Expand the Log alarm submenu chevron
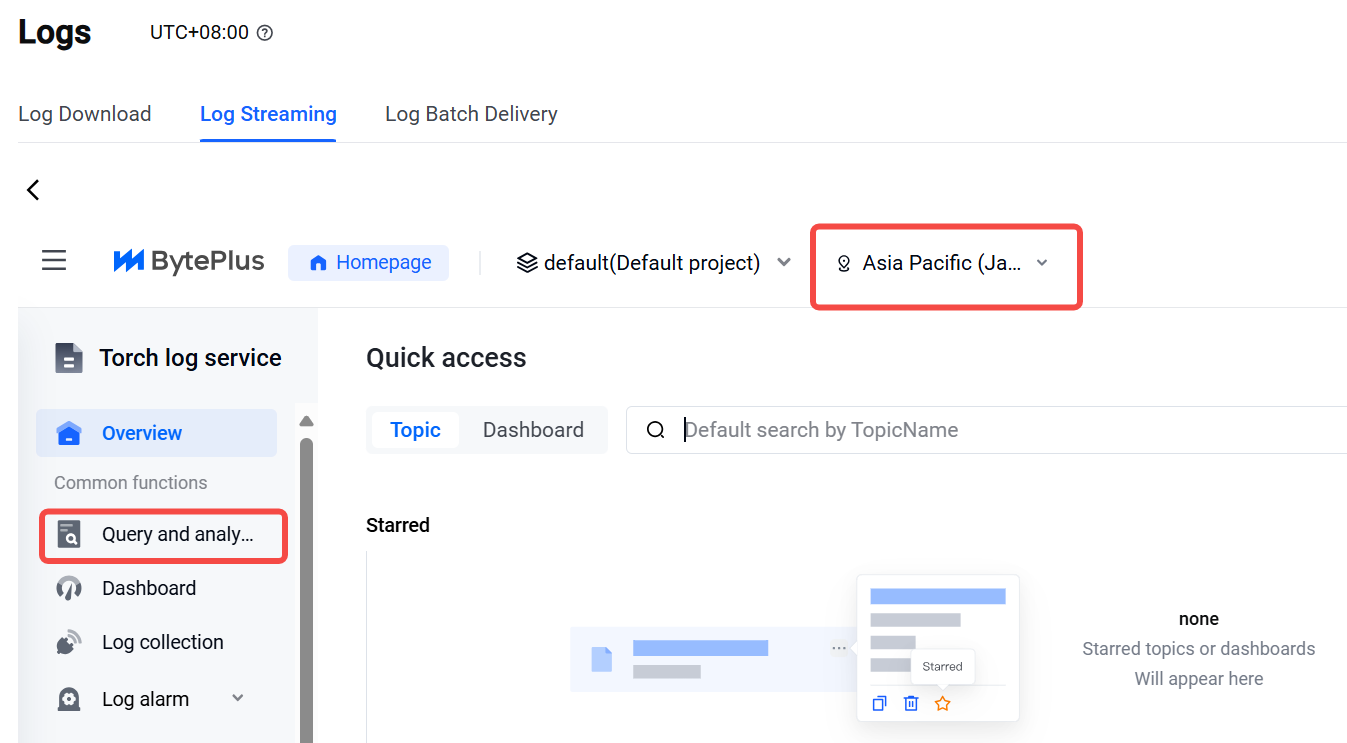Image resolution: width=1347 pixels, height=743 pixels. pos(238,698)
